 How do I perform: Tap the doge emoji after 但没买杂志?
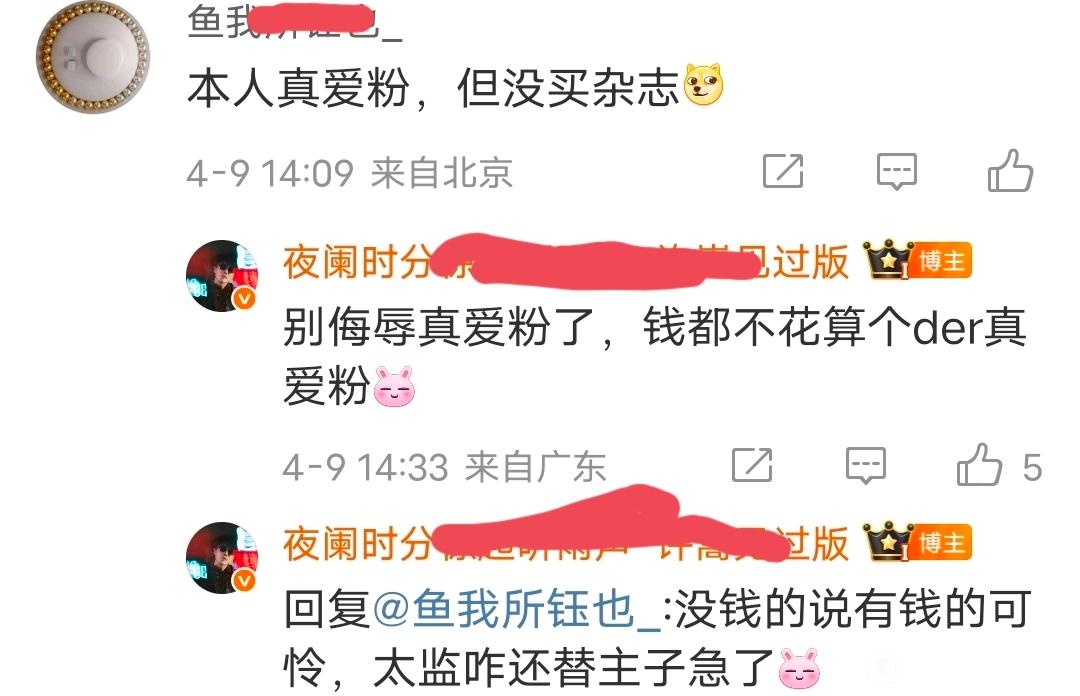tap(703, 84)
